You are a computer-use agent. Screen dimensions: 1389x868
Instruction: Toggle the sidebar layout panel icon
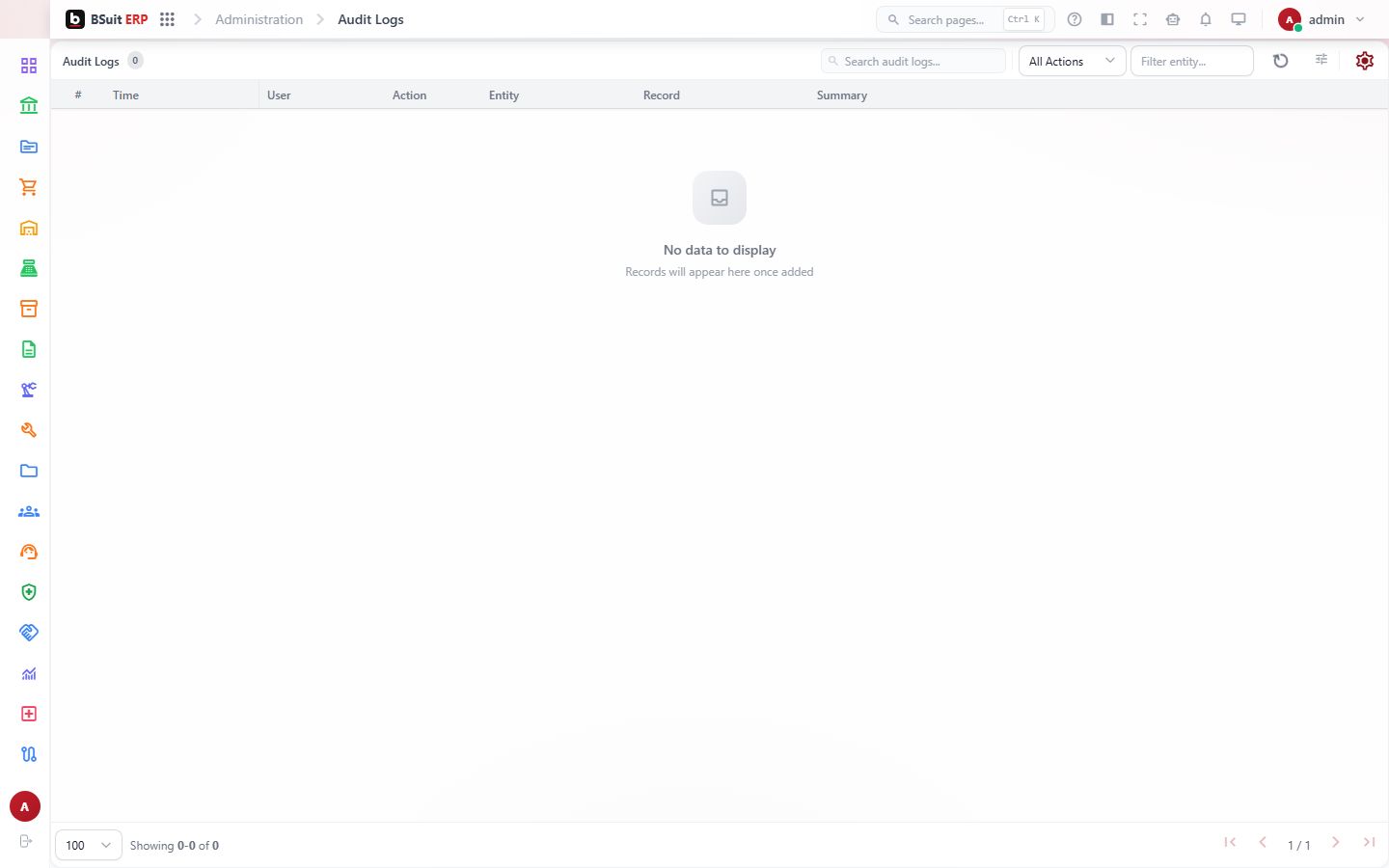[x=1107, y=19]
